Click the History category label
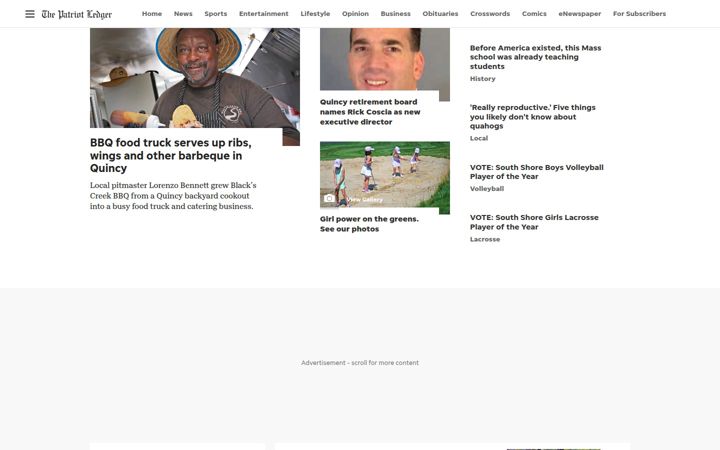Screen dimensions: 720x450 pos(483,79)
